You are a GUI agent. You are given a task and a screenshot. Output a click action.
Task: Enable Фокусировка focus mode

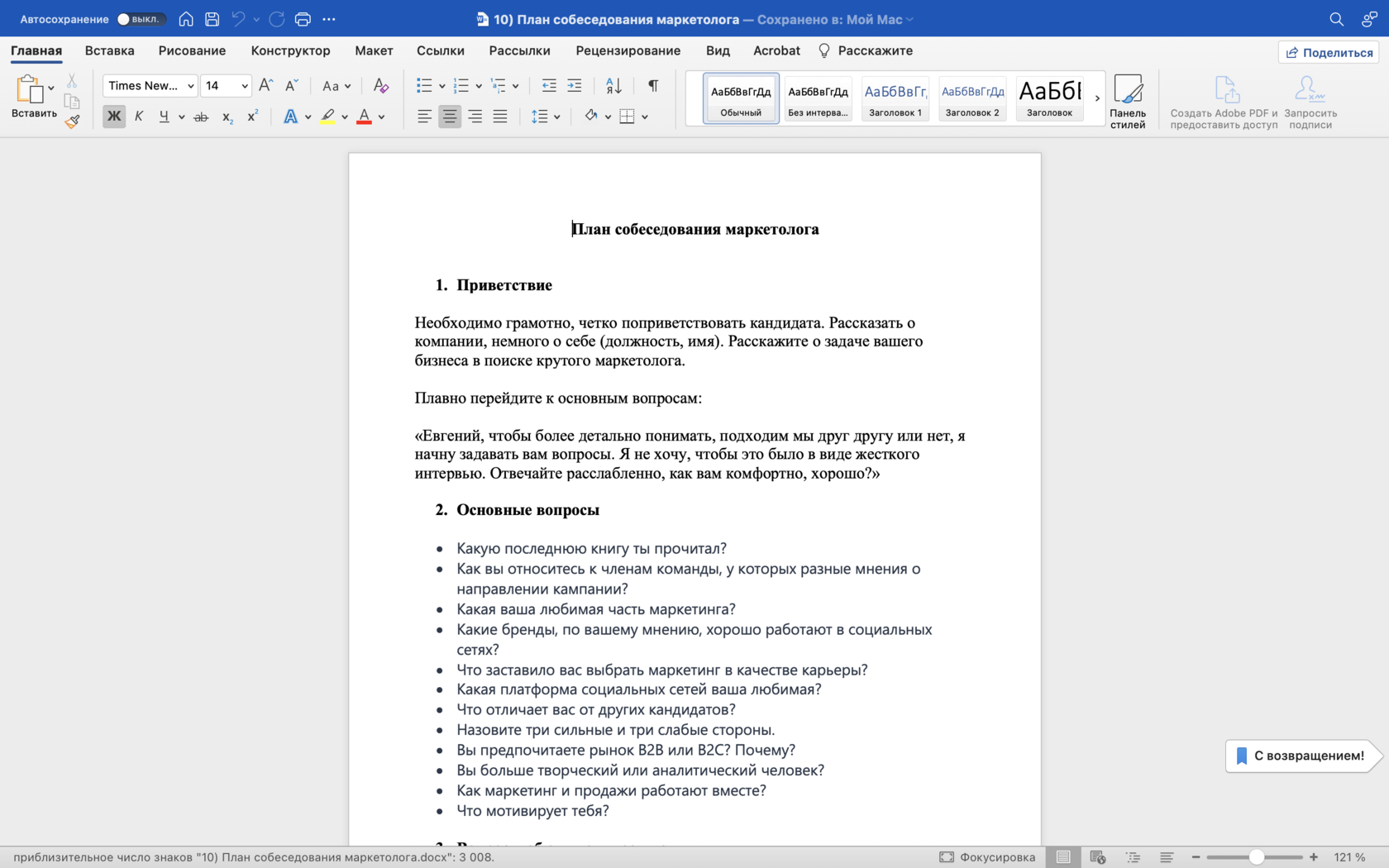pos(987,857)
